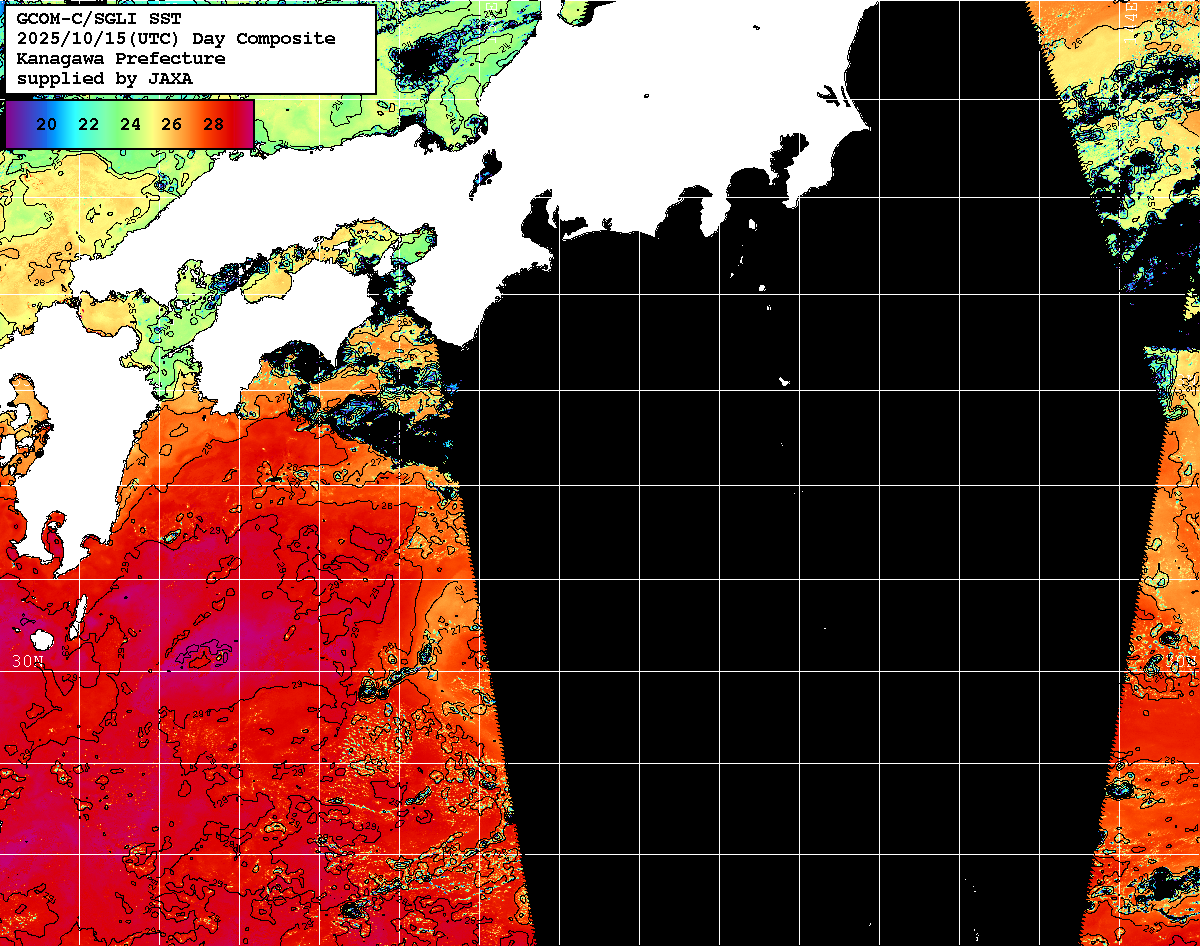
Task: Click Awaji Island between Shikoku and Honshu
Action: 386,262
